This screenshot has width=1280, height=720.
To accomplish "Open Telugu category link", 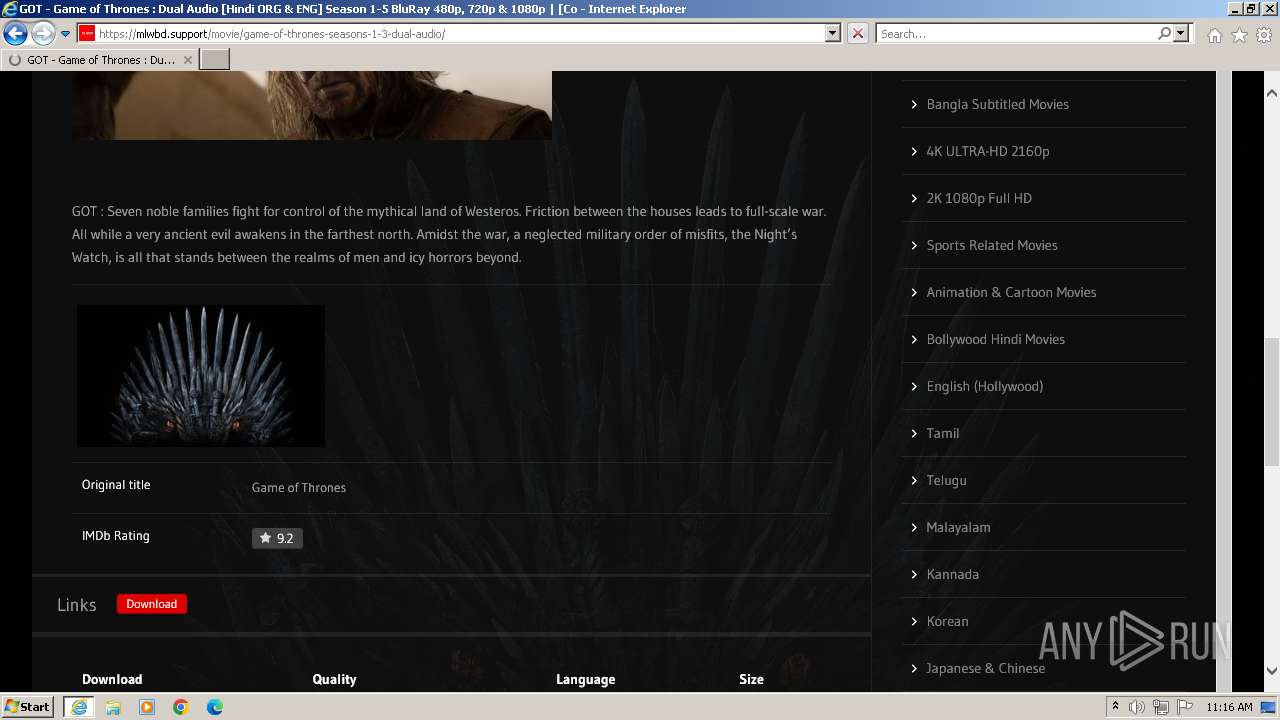I will tap(946, 480).
